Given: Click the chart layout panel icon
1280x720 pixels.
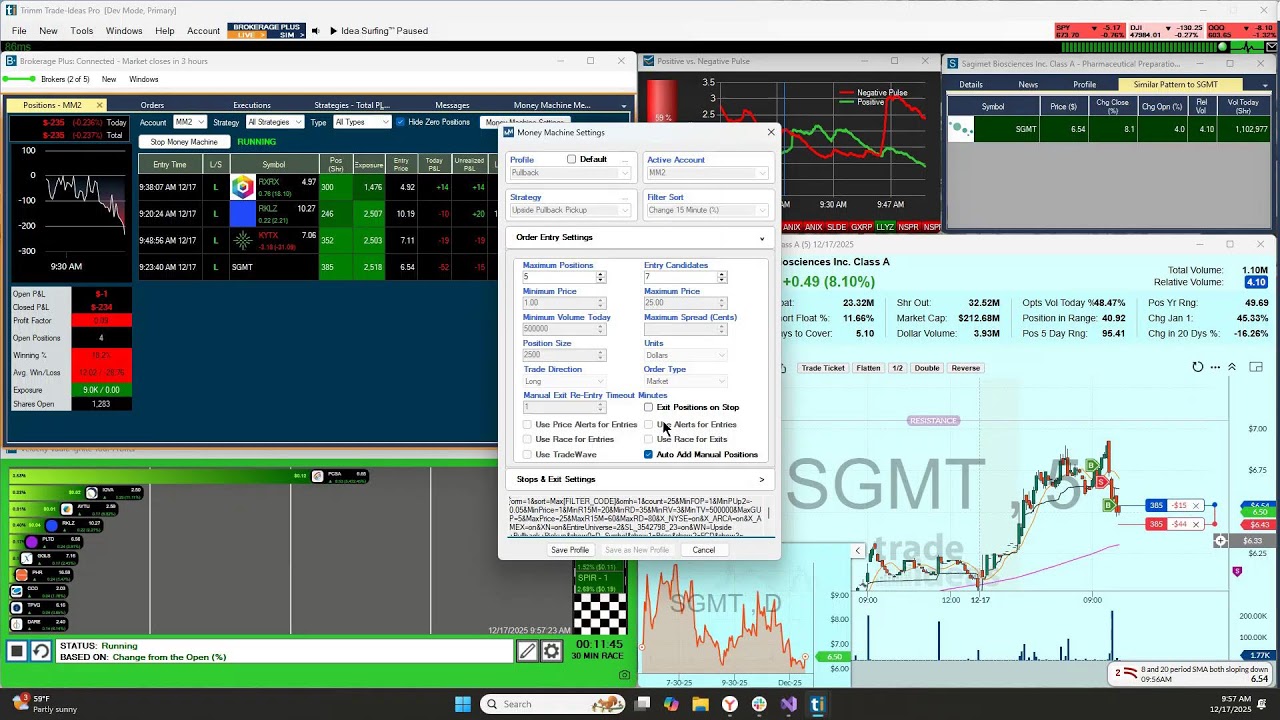Looking at the screenshot, I should tap(1256, 367).
